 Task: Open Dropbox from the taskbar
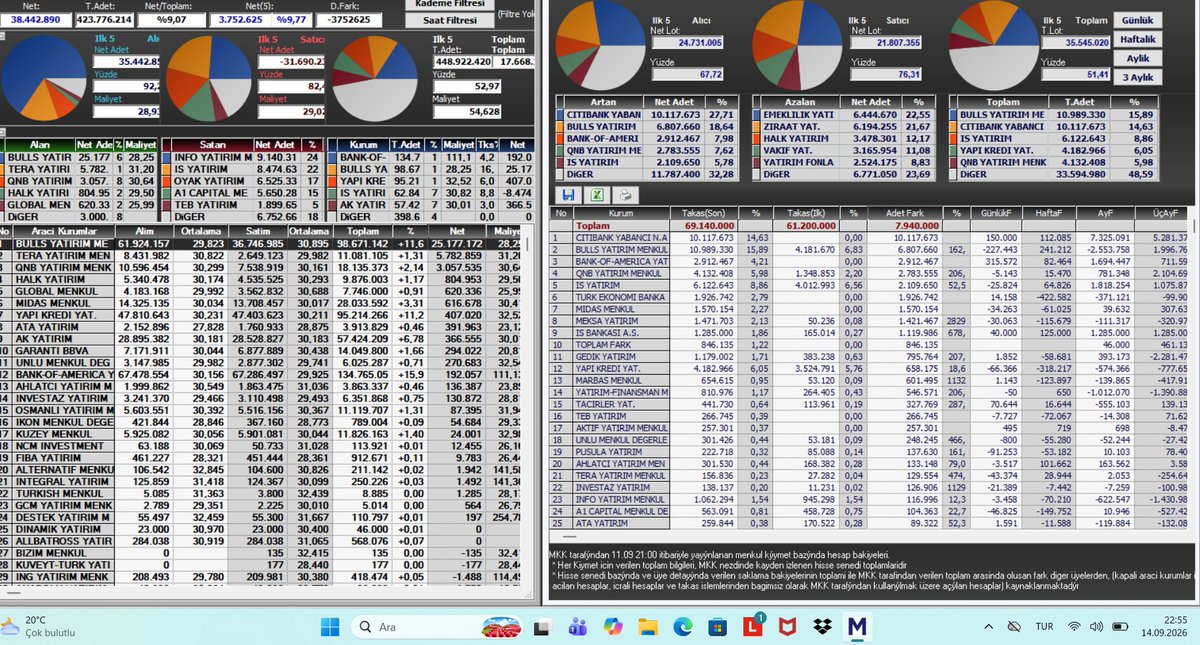[x=822, y=627]
